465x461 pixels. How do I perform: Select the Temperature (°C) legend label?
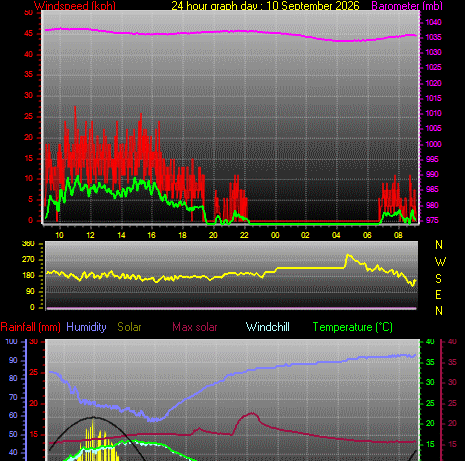[x=353, y=327]
